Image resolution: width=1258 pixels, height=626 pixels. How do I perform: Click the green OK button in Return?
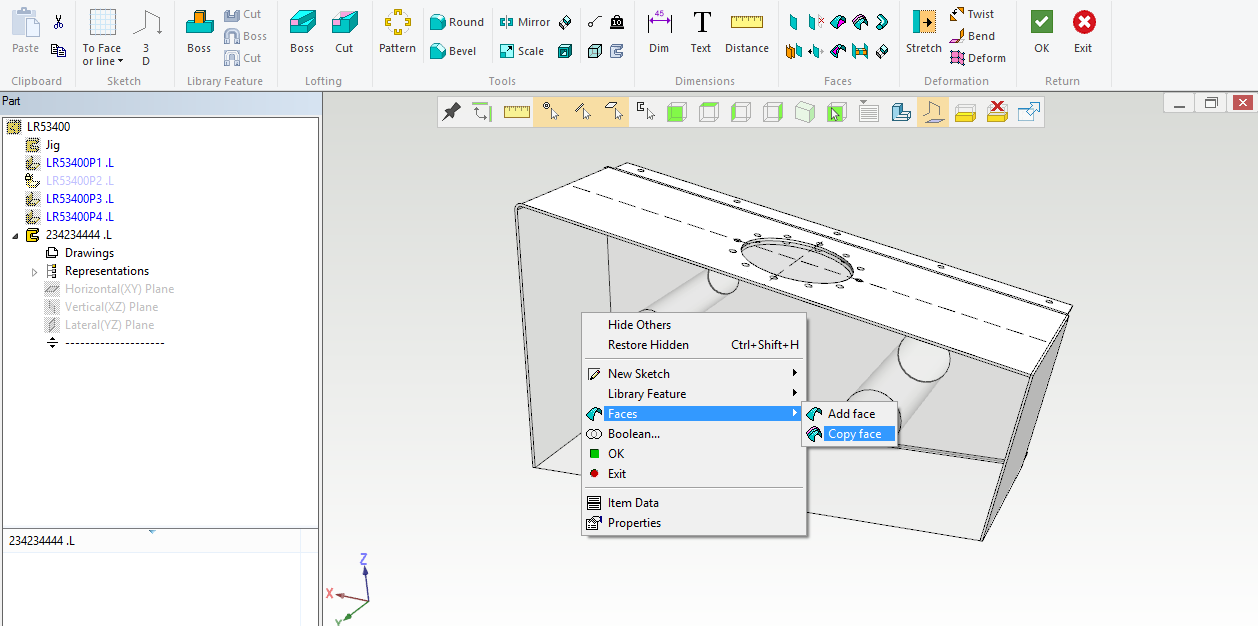click(x=1042, y=32)
